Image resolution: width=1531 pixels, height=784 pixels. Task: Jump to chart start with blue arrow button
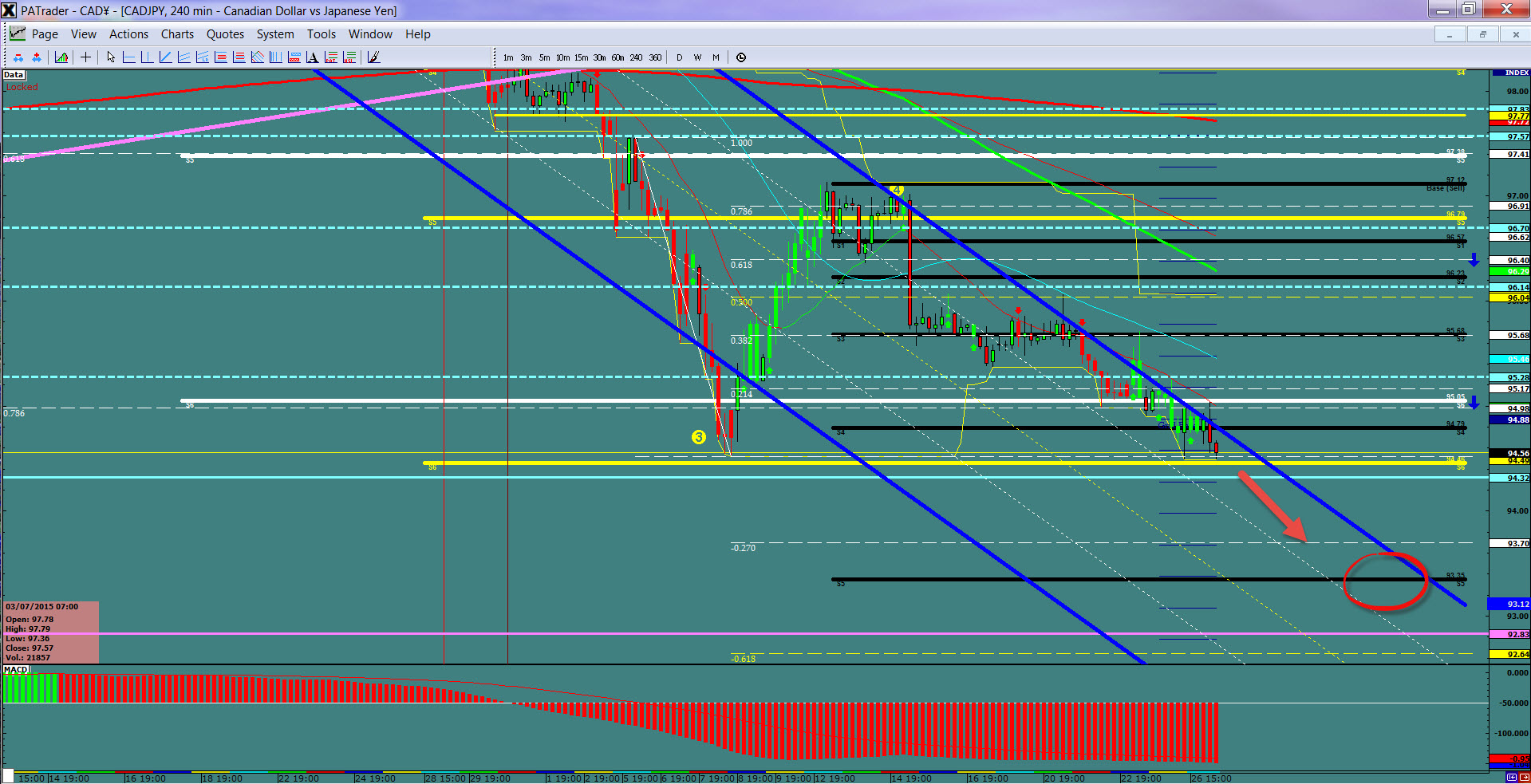click(1512, 777)
